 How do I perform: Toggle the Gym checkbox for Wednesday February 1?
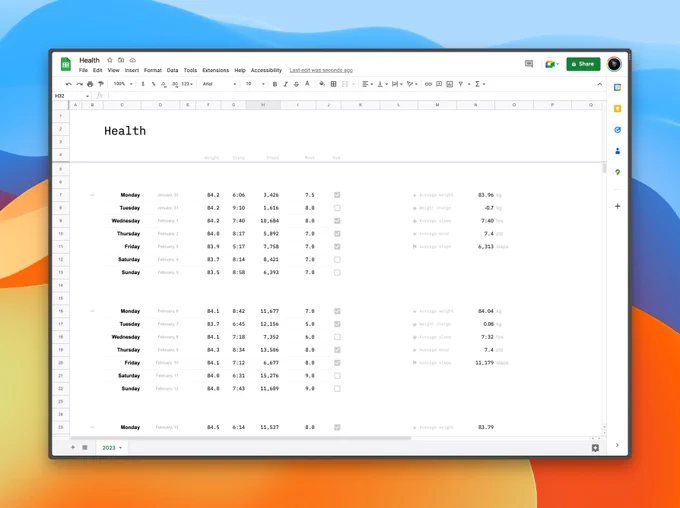[x=337, y=221]
